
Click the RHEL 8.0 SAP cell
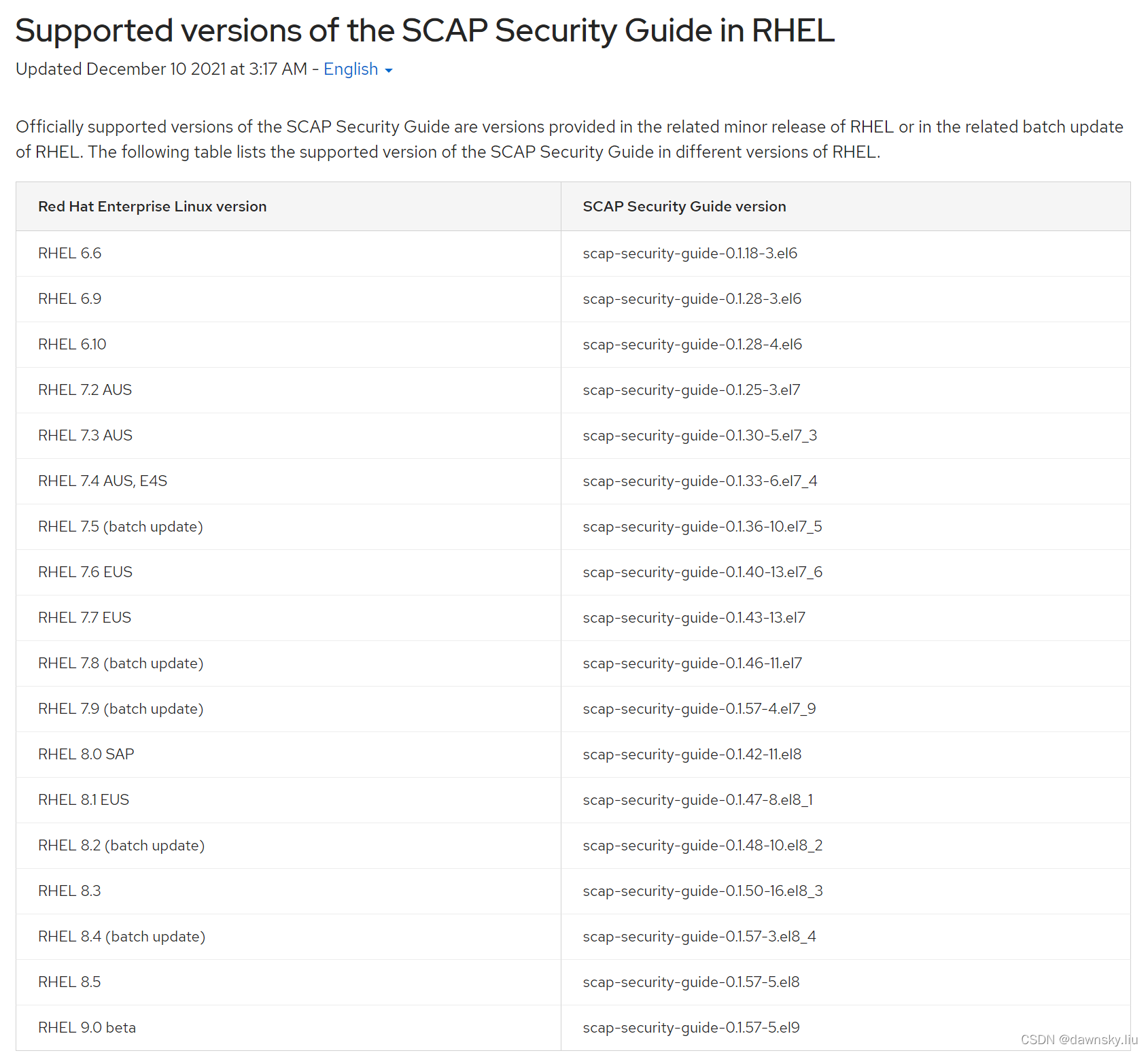coord(86,754)
